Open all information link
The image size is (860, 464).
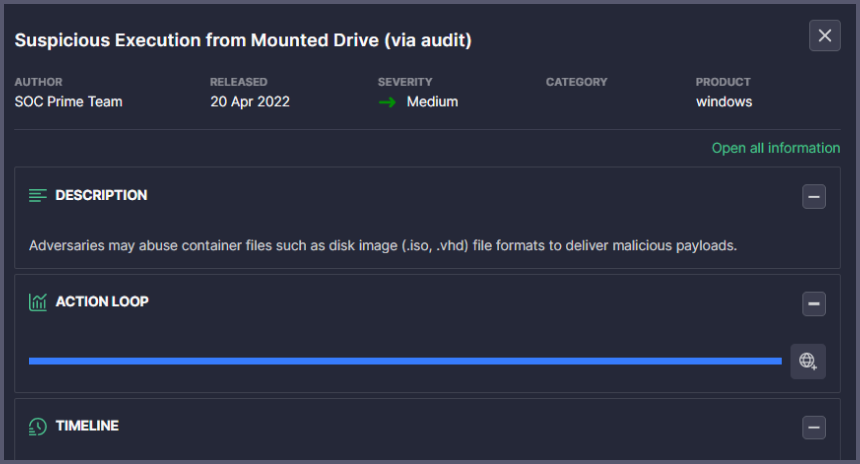click(x=775, y=148)
